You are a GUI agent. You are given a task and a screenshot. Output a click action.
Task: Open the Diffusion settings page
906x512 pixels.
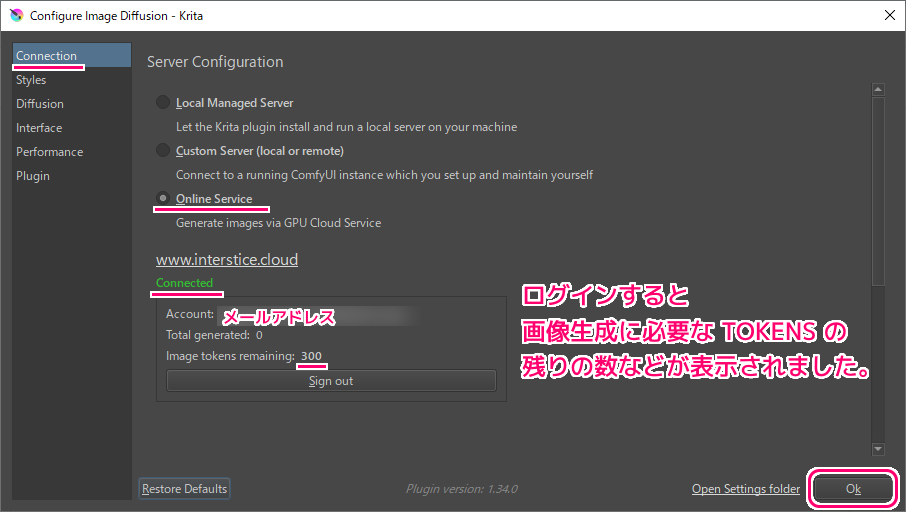(72, 104)
